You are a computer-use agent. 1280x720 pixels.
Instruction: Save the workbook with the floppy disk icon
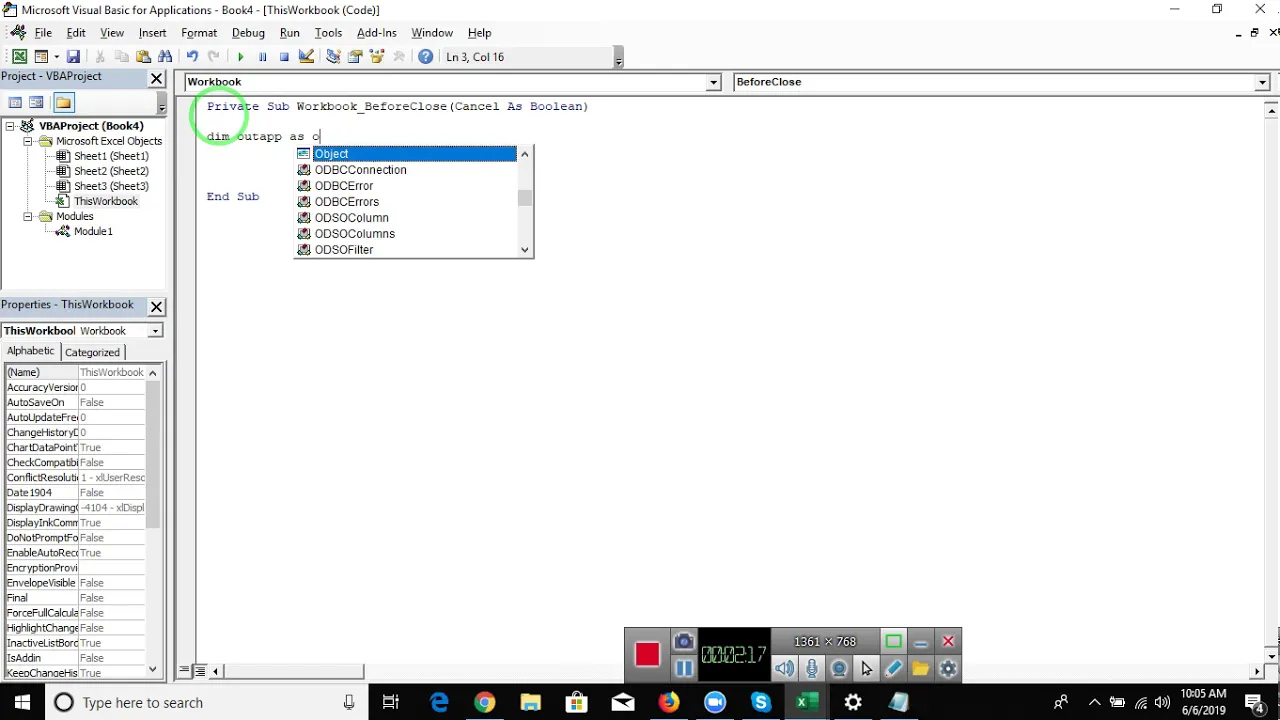click(x=73, y=57)
